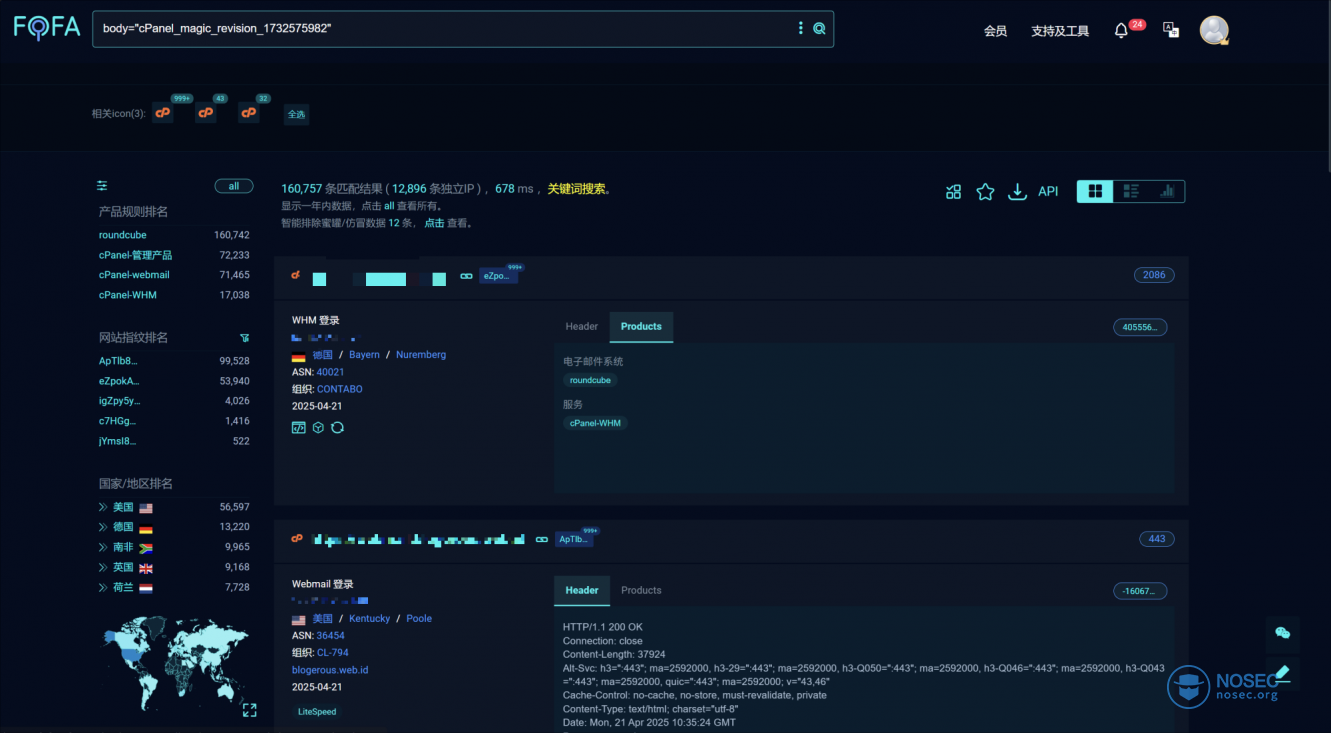1331x733 pixels.
Task: Click the port 2086 badge
Action: coord(1154,275)
